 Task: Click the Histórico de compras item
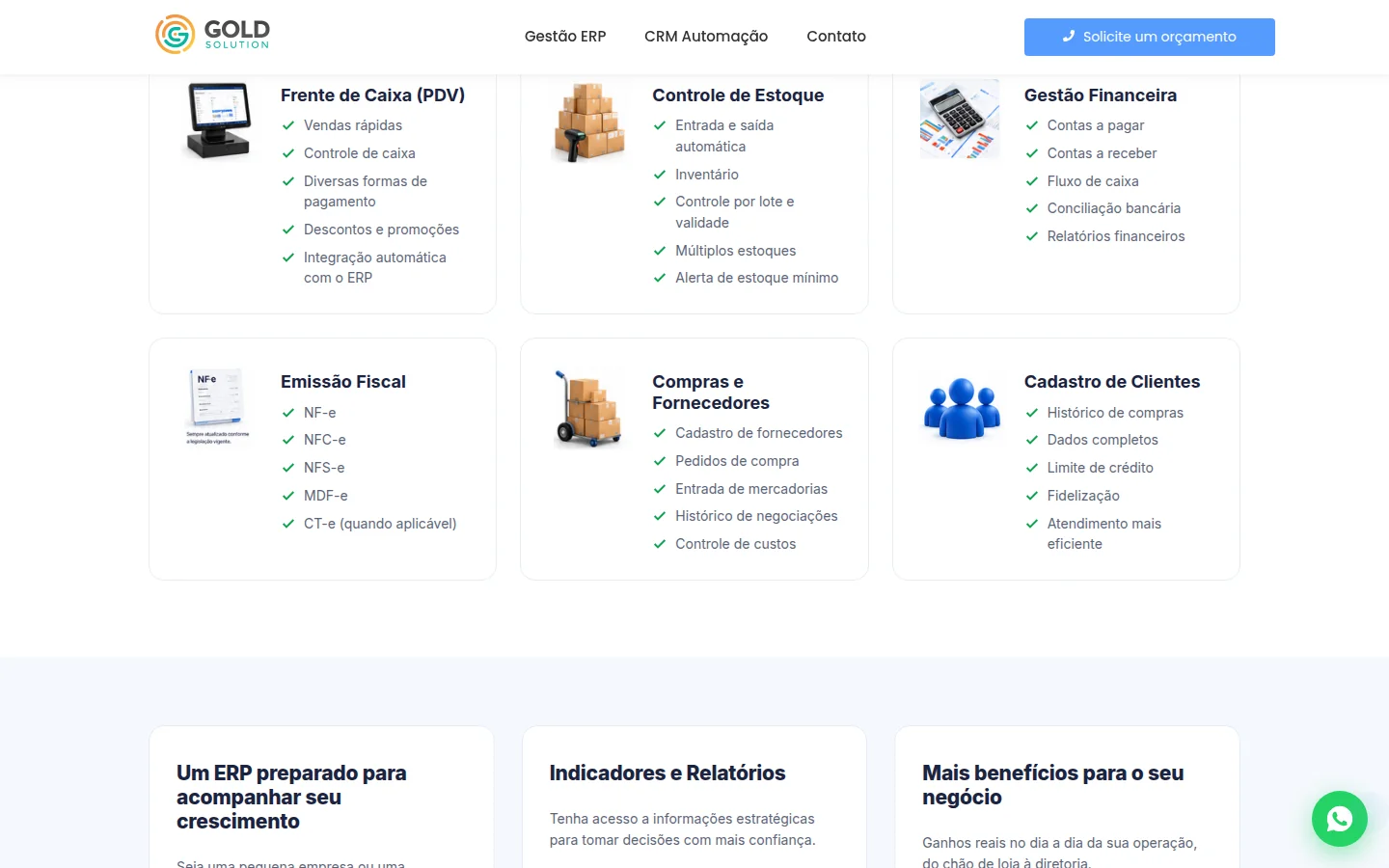[x=1115, y=413]
